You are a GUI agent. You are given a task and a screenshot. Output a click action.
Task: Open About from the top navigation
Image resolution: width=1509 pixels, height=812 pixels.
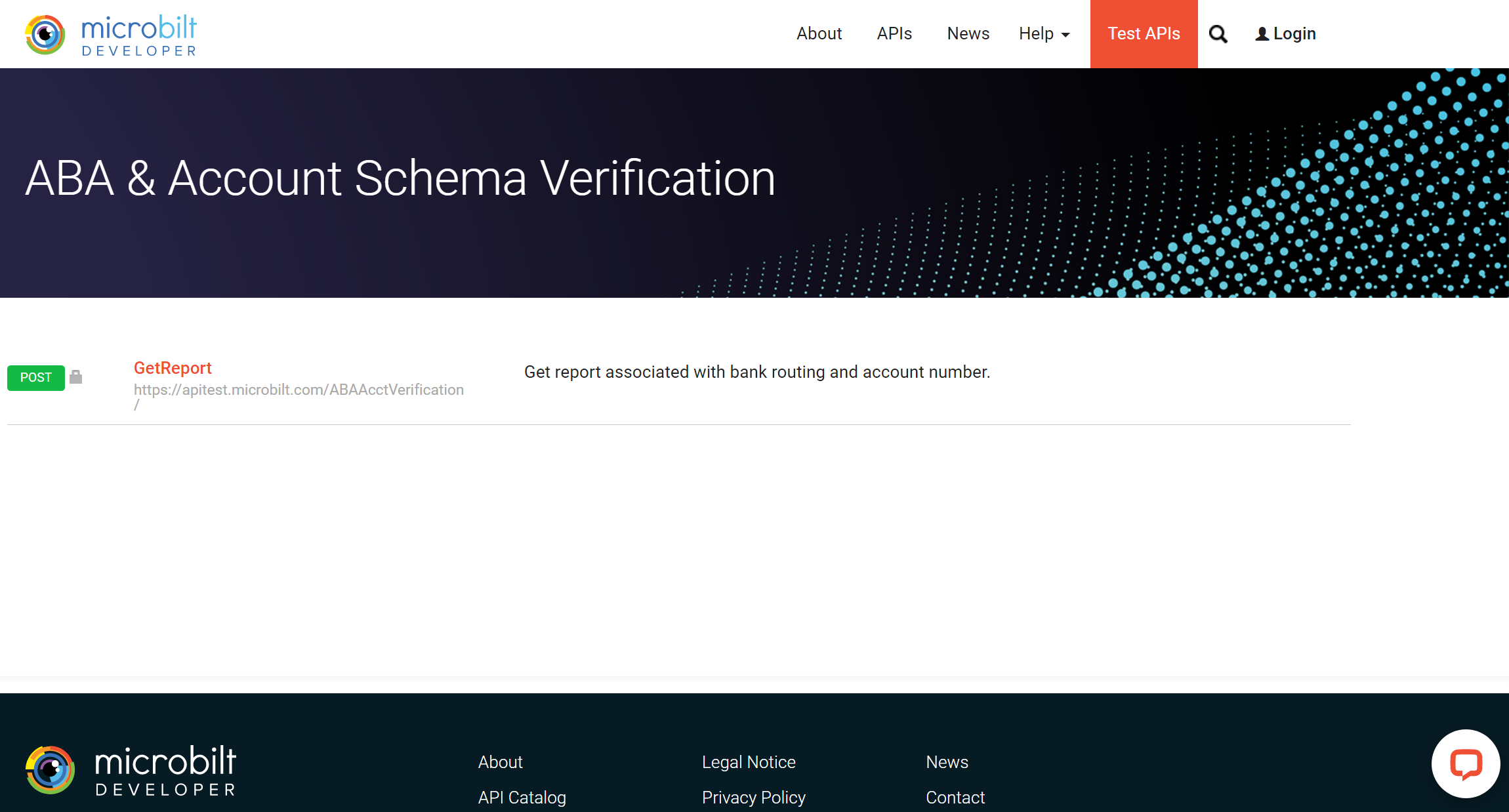(x=819, y=33)
